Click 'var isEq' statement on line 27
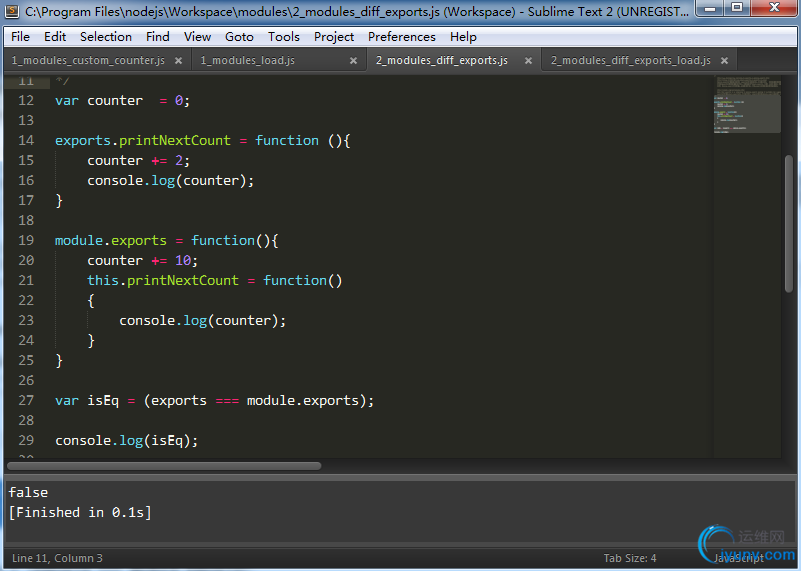Screen dimensions: 801x571 (x=215, y=400)
